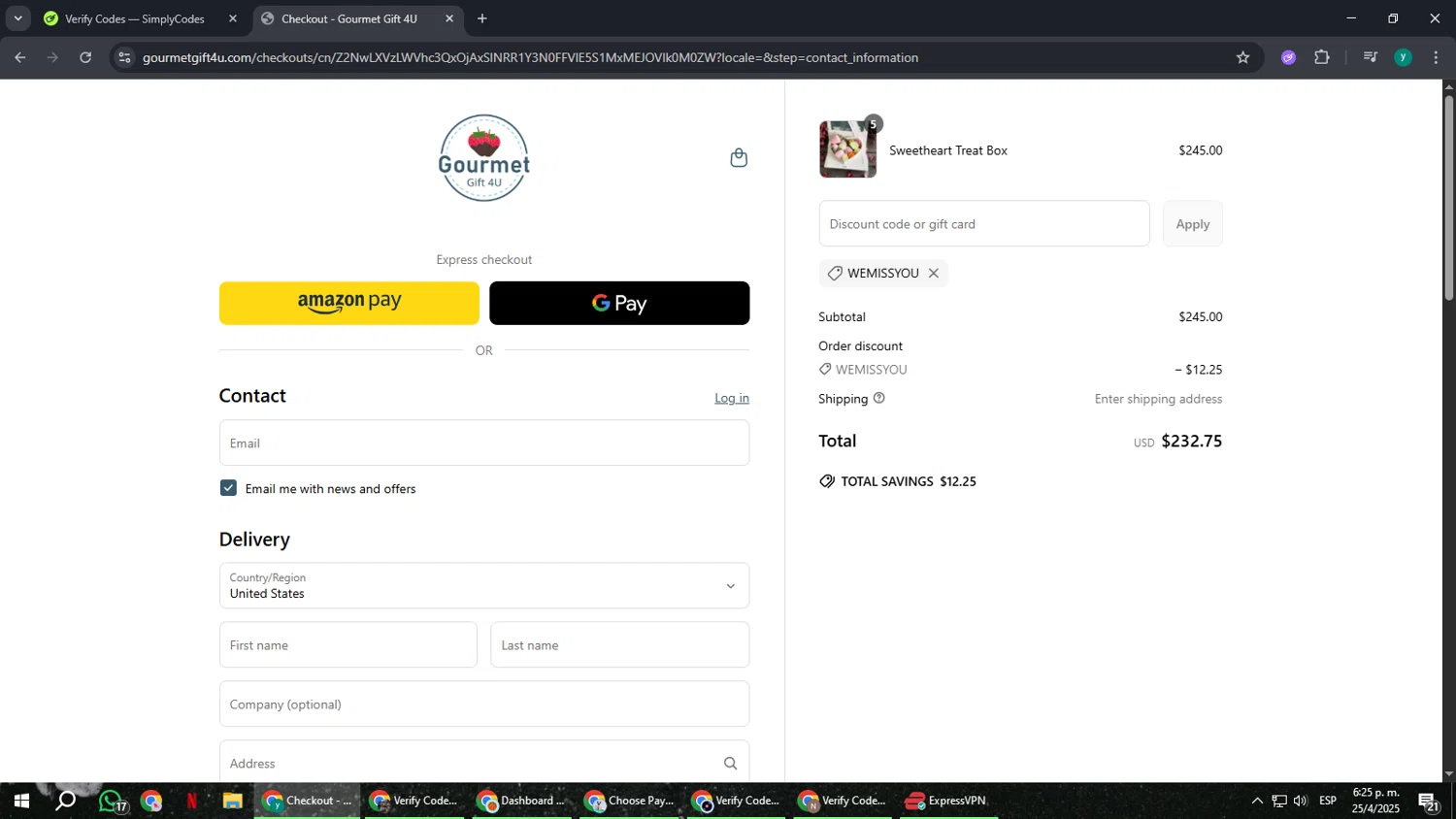This screenshot has width=1456, height=819.
Task: Open the Chrome profile avatar
Action: point(1403,57)
